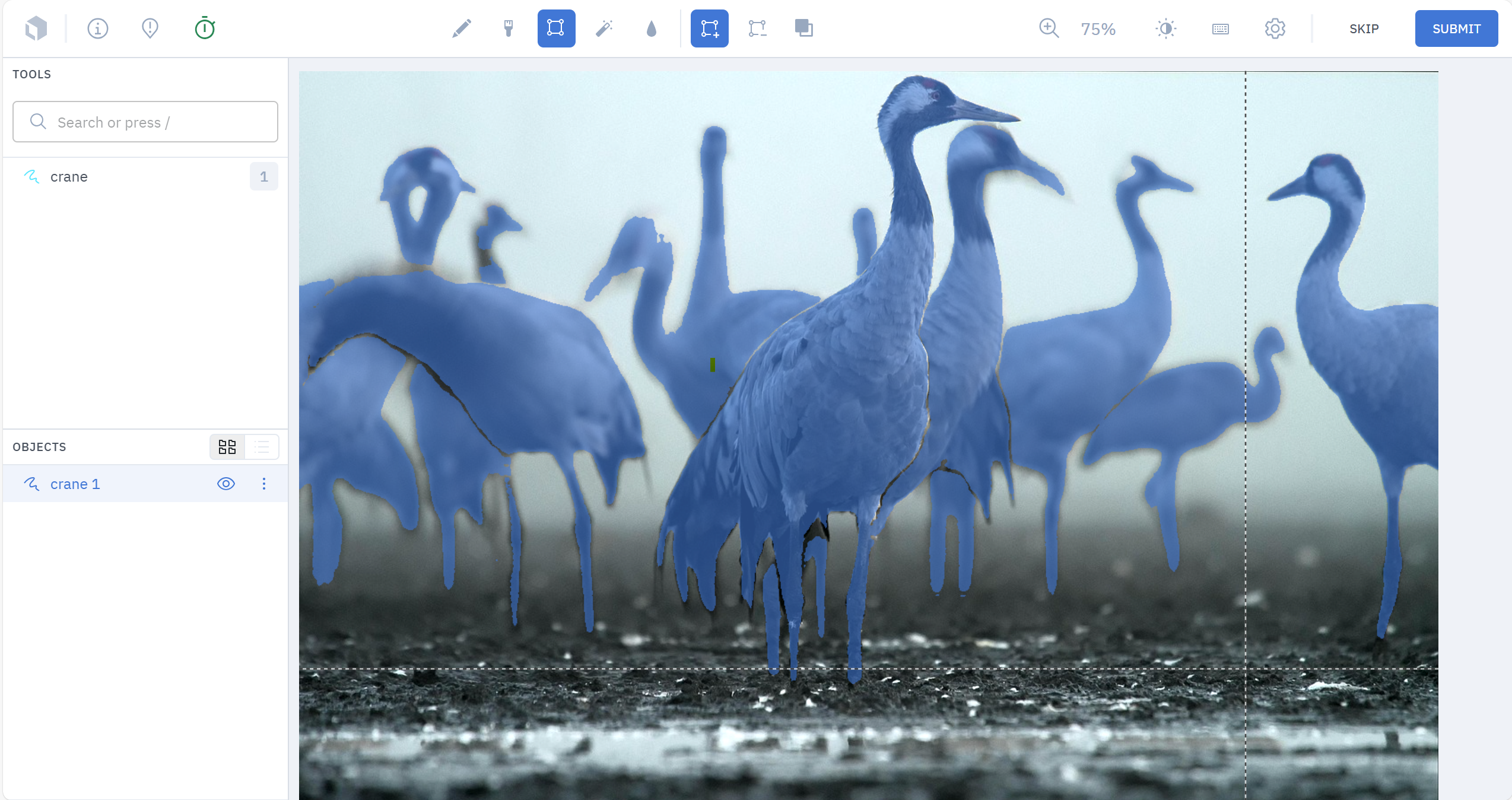Image resolution: width=1512 pixels, height=800 pixels.
Task: Toggle visibility of crane 1 object
Action: (226, 484)
